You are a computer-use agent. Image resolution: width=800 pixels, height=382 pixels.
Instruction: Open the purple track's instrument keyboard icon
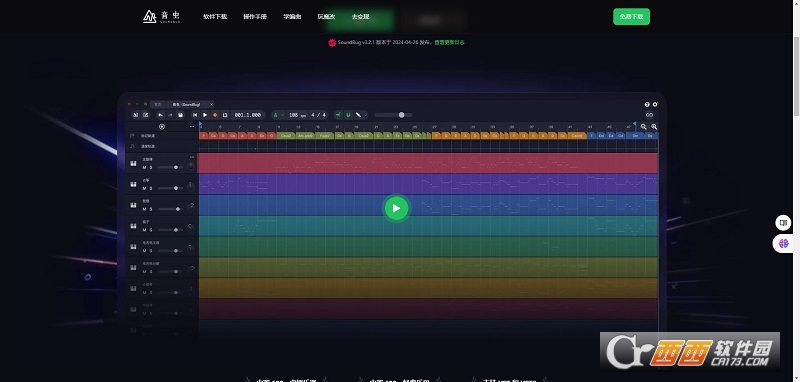point(133,185)
